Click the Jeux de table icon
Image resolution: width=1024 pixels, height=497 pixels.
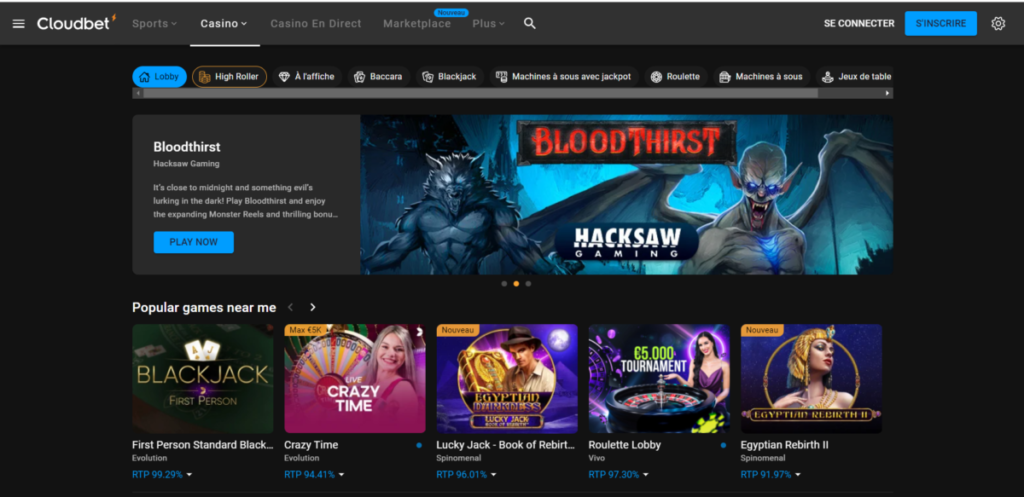(827, 77)
